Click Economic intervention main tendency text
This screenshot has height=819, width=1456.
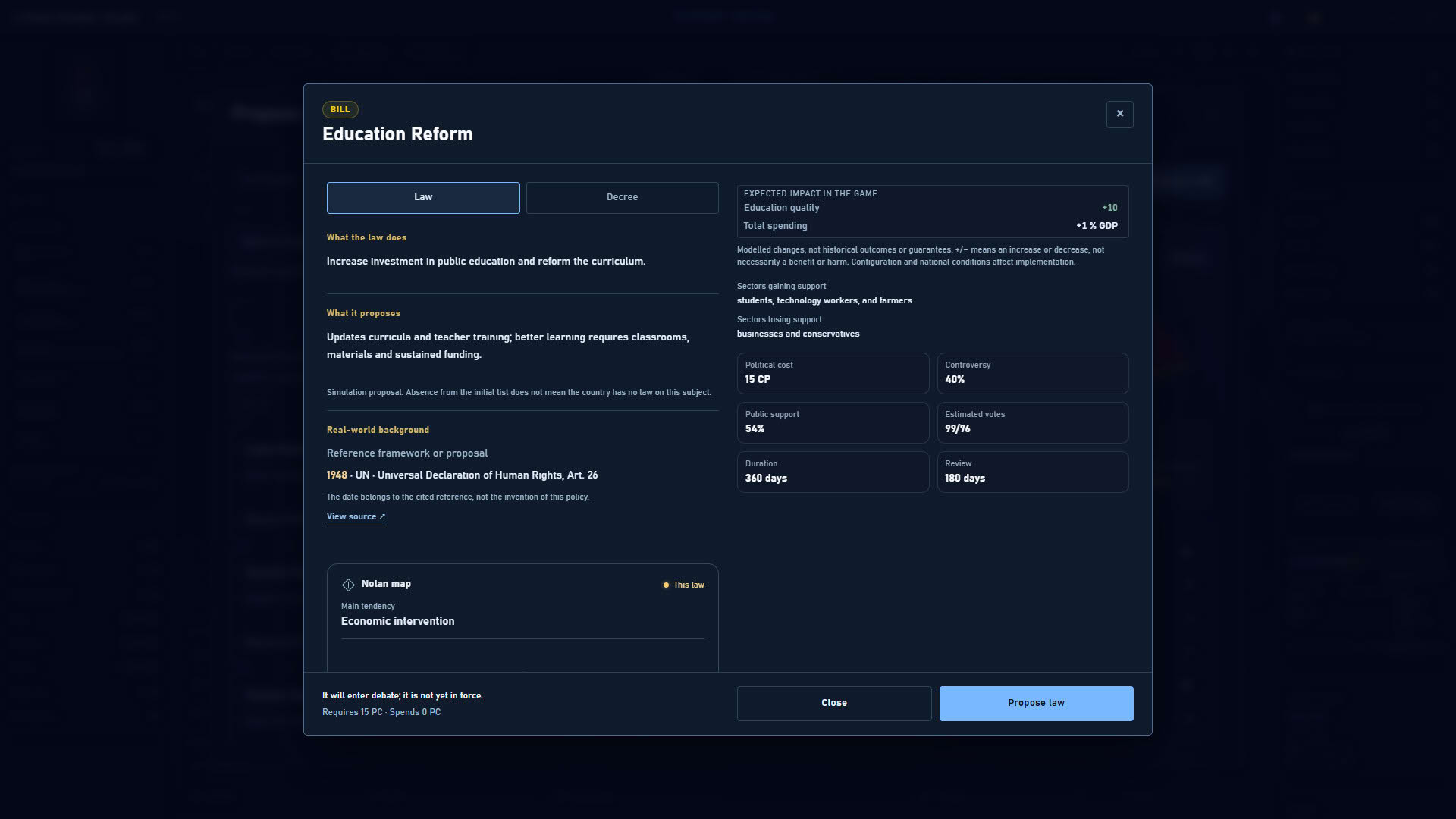(x=397, y=621)
